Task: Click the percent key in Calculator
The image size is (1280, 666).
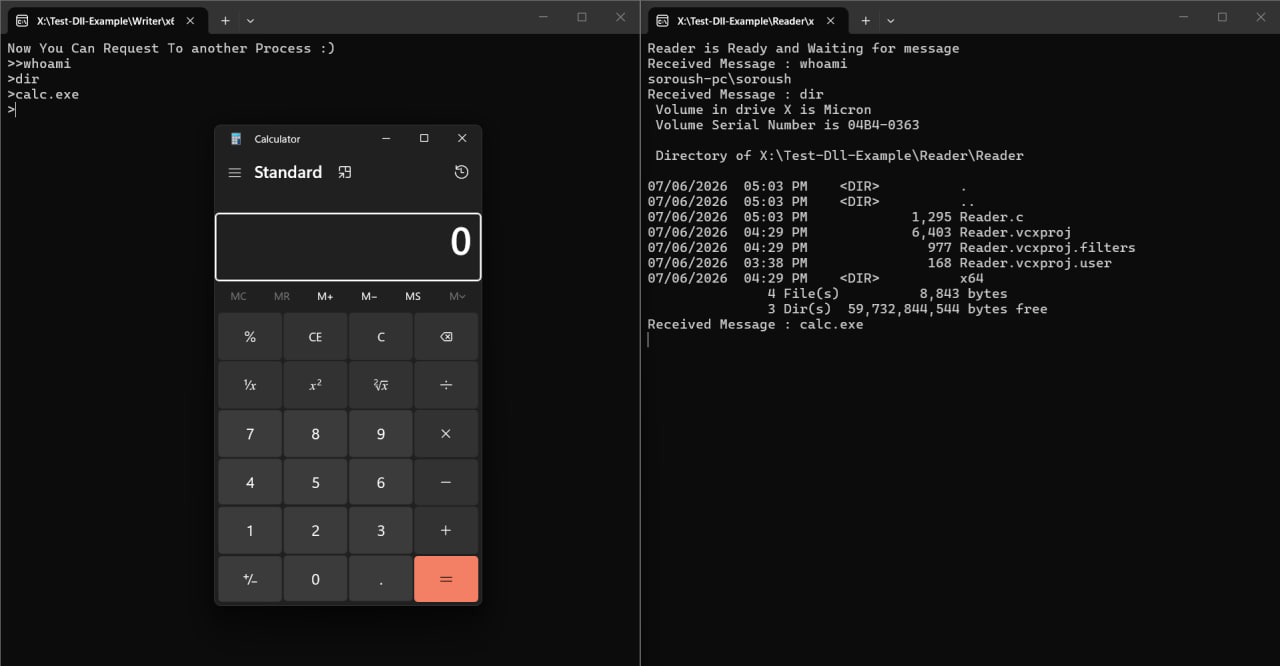Action: tap(250, 337)
